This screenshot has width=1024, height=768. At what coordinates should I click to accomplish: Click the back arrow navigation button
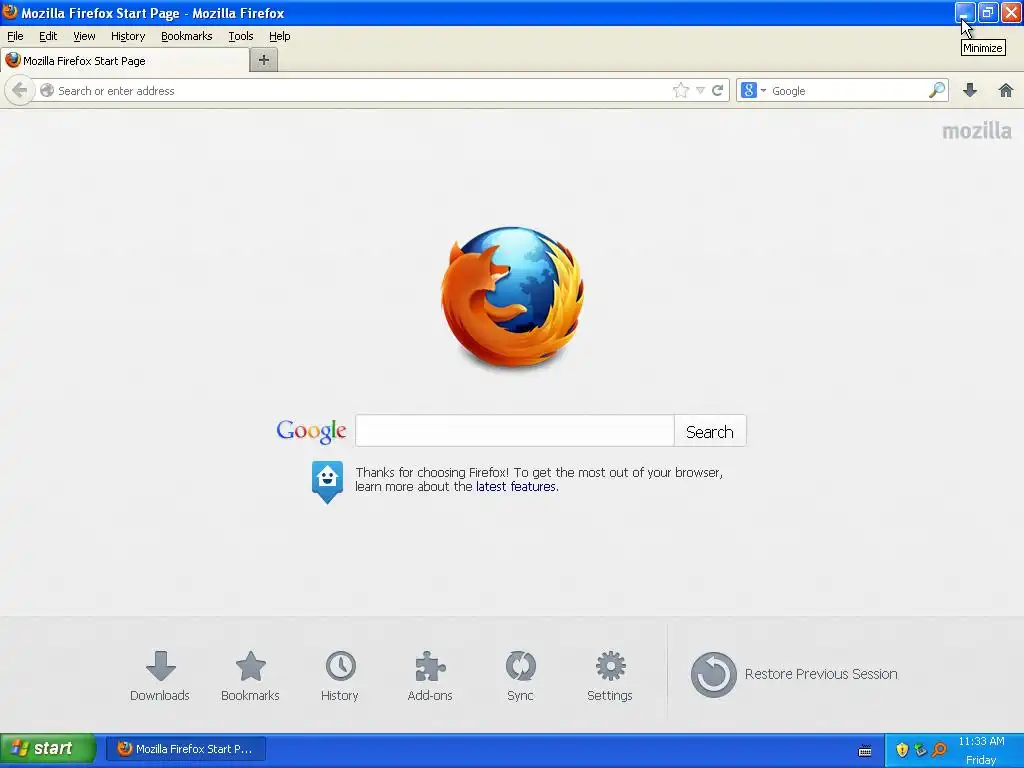point(19,90)
